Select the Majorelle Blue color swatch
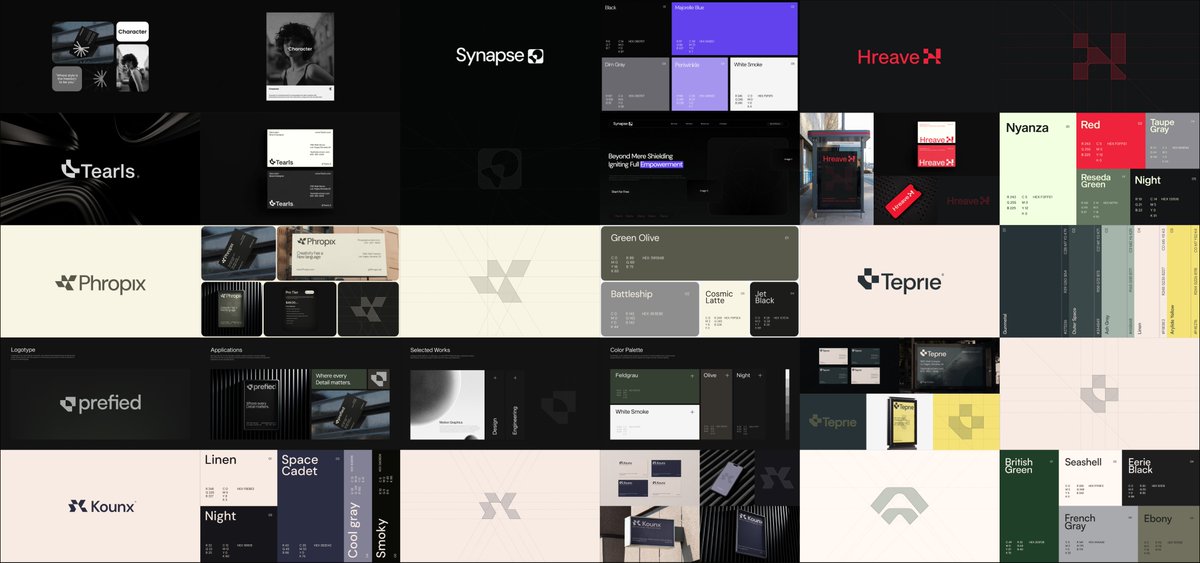Image resolution: width=1200 pixels, height=563 pixels. coord(734,28)
